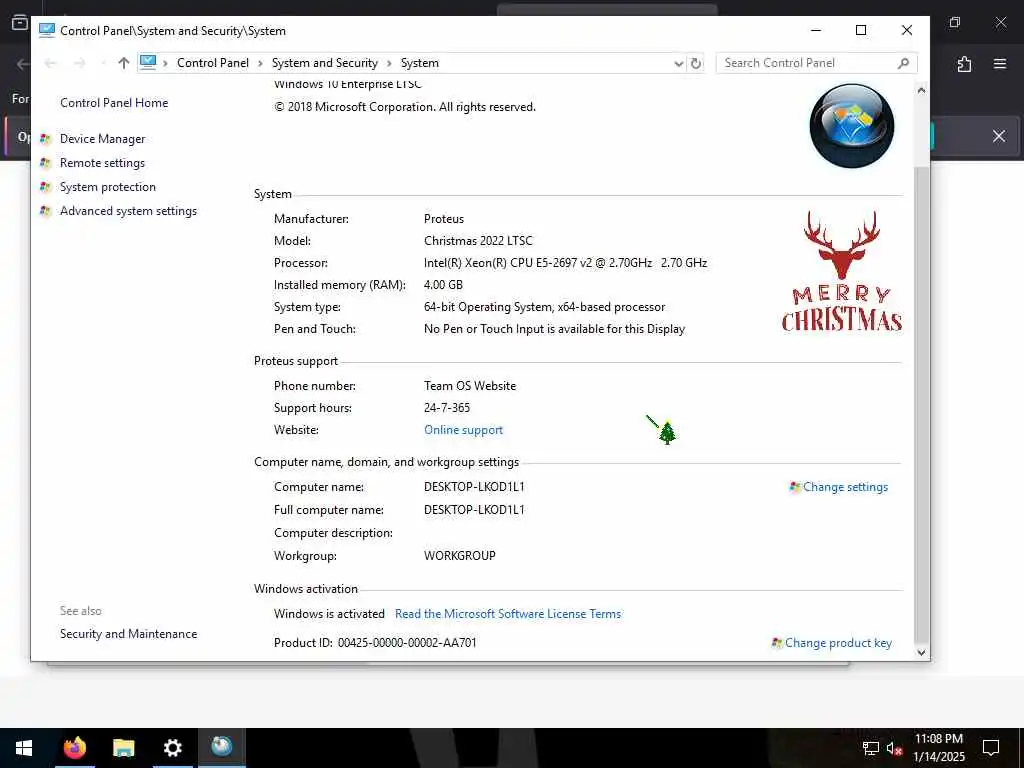Close the banner in the browser window

pos(999,136)
